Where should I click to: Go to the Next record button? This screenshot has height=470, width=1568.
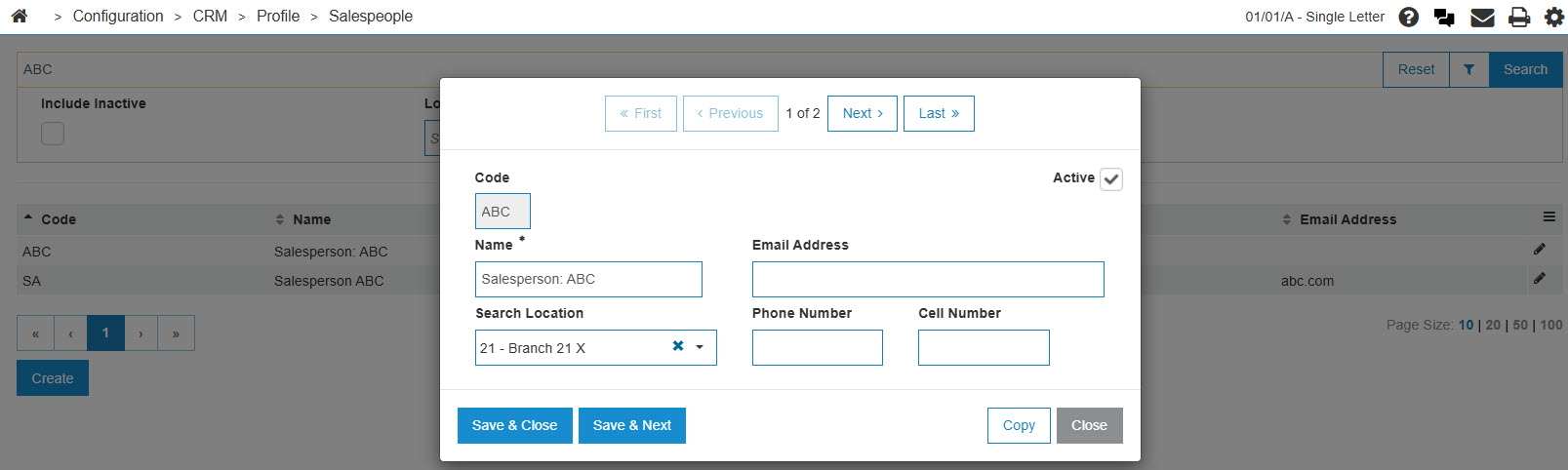[863, 113]
